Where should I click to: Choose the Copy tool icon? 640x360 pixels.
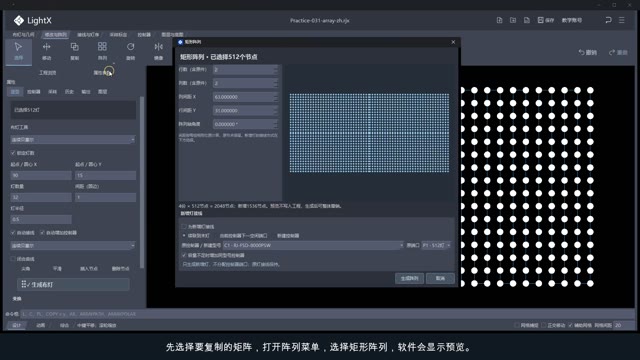74,47
